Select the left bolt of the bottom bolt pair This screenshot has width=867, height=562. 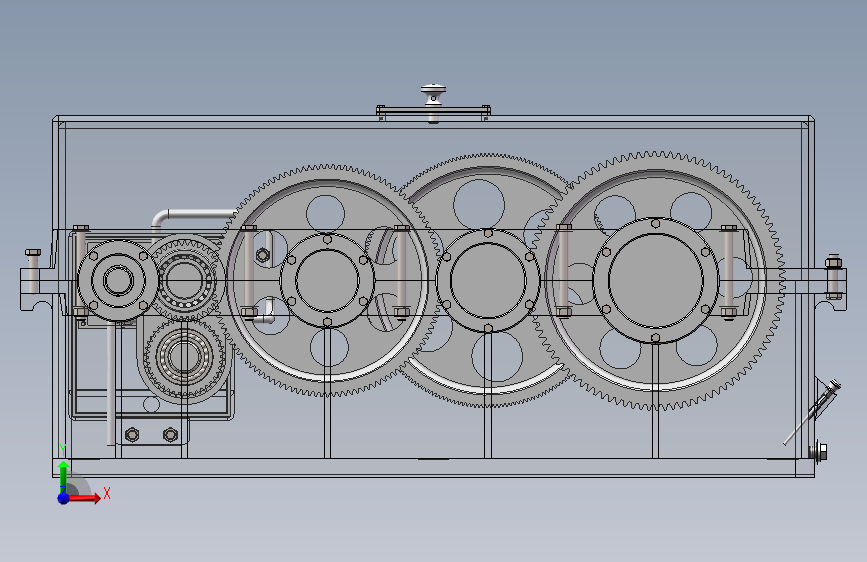pos(132,435)
